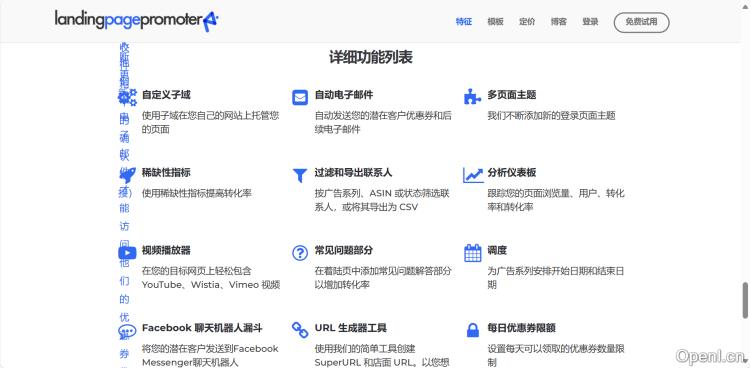Click the description 使用稀缺性指标提高转化率
Viewport: 750px width, 368px height.
tap(197, 193)
